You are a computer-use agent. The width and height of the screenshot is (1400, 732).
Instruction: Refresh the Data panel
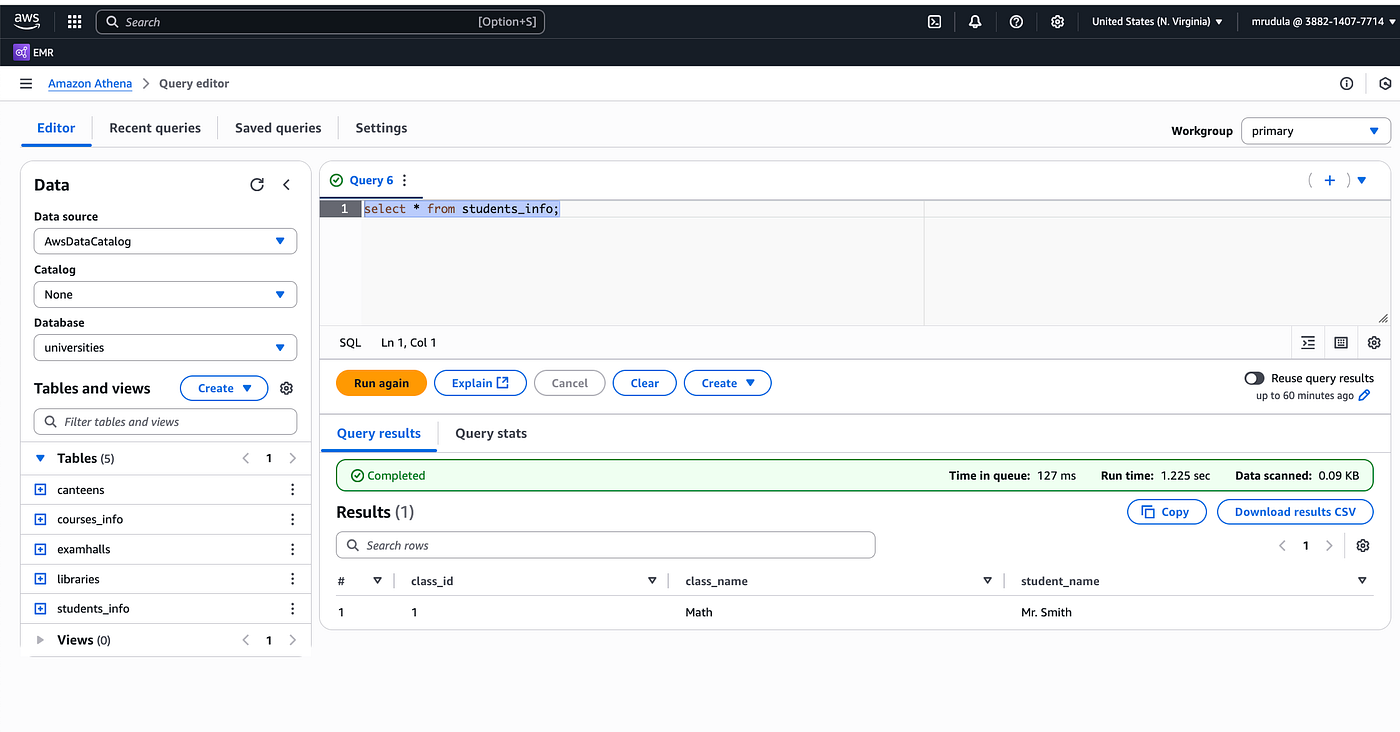pos(257,185)
